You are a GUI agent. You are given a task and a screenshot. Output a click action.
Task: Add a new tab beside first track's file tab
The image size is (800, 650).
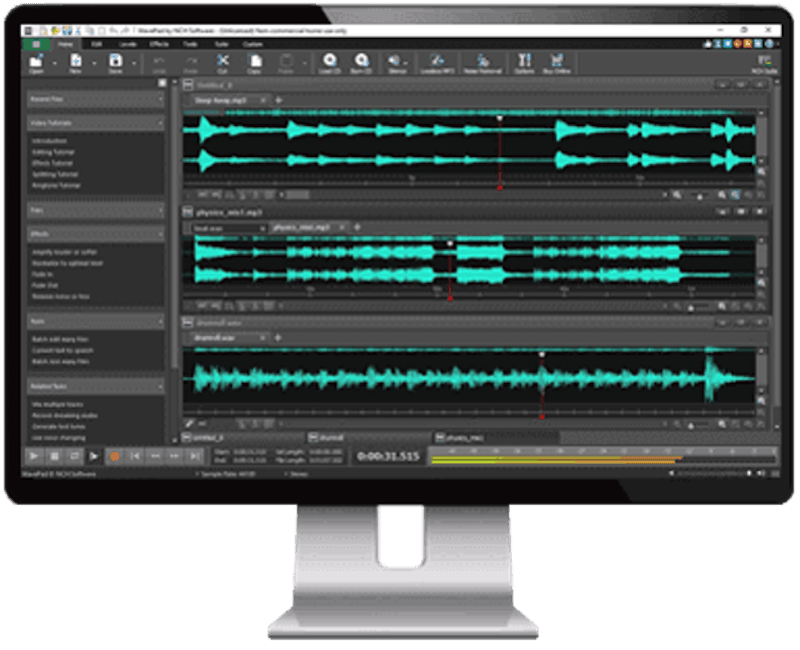click(279, 101)
